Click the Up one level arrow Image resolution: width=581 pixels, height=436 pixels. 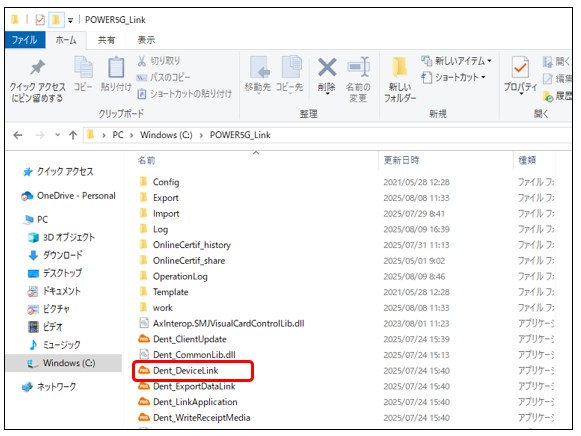click(73, 135)
